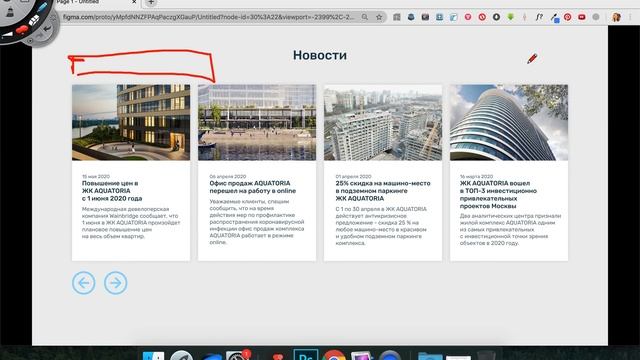
Task: Open Photoshop from the dock
Action: [x=306, y=354]
